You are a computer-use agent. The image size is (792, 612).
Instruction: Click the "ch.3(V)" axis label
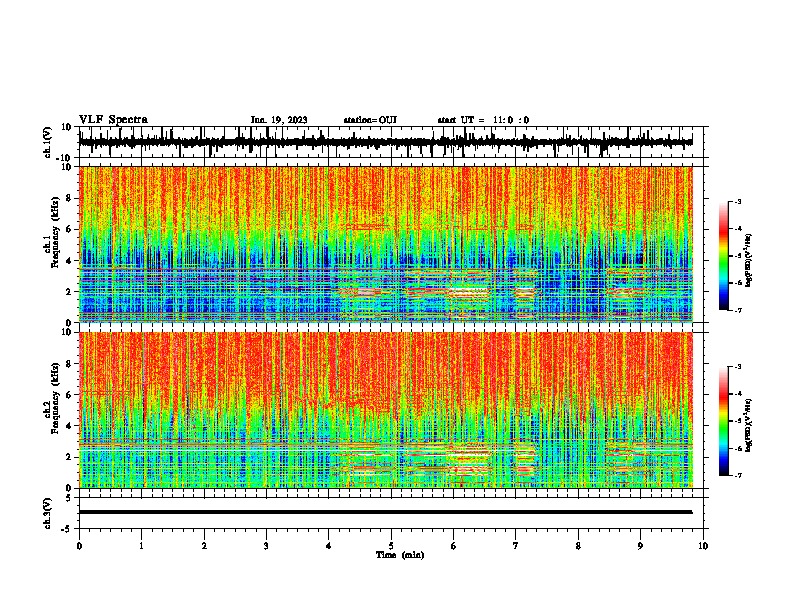coord(48,513)
